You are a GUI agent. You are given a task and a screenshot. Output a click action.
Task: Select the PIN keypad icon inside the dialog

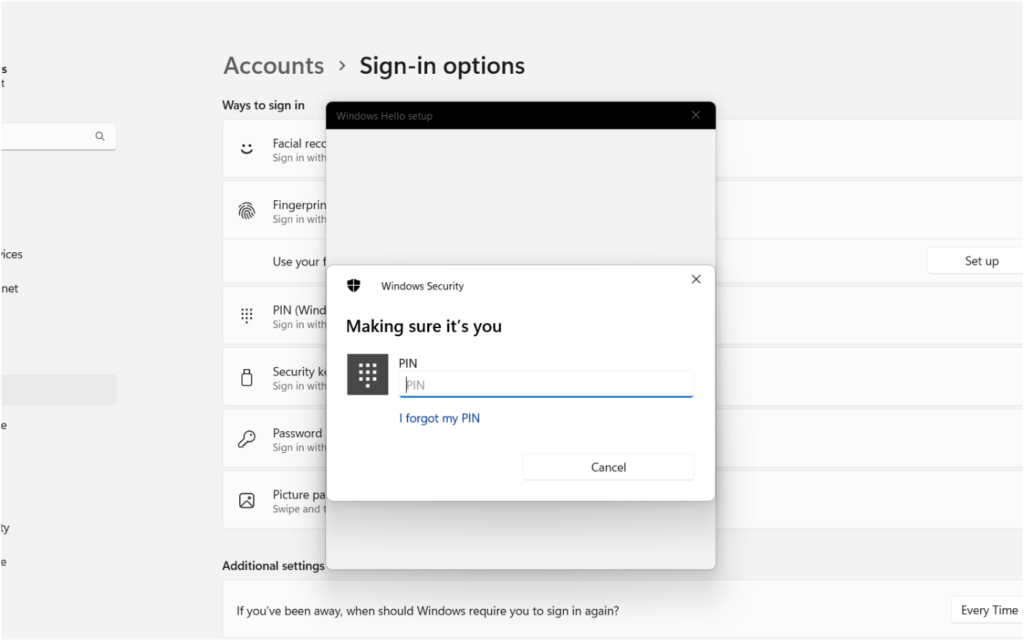(x=368, y=375)
